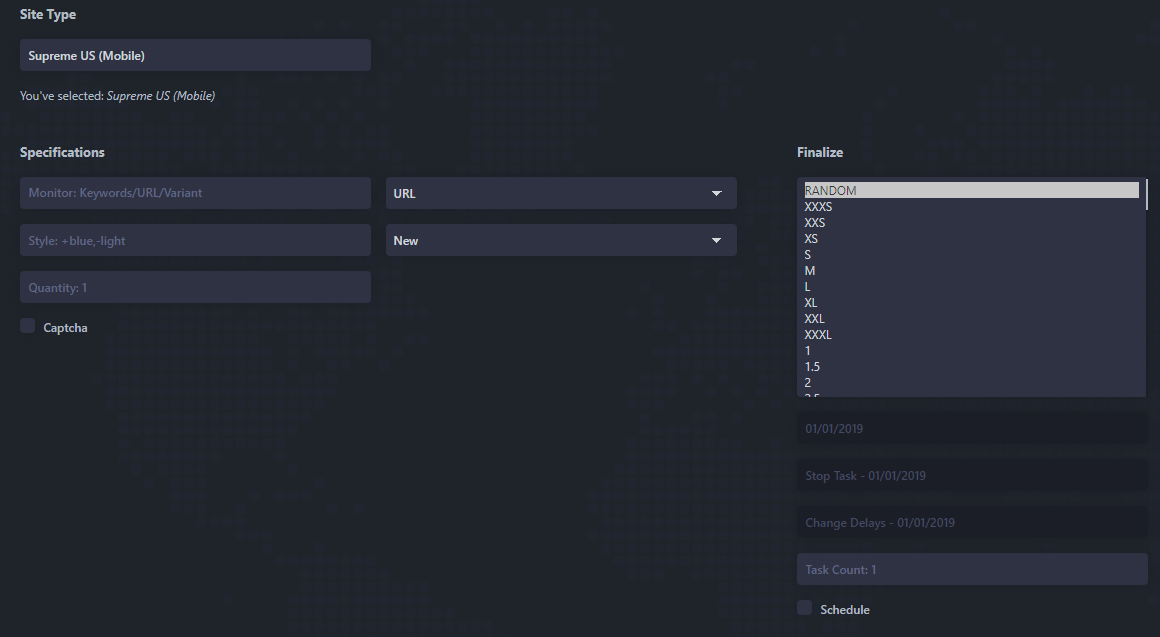This screenshot has width=1160, height=637.
Task: Select size XXXS in the list
Action: coord(971,206)
